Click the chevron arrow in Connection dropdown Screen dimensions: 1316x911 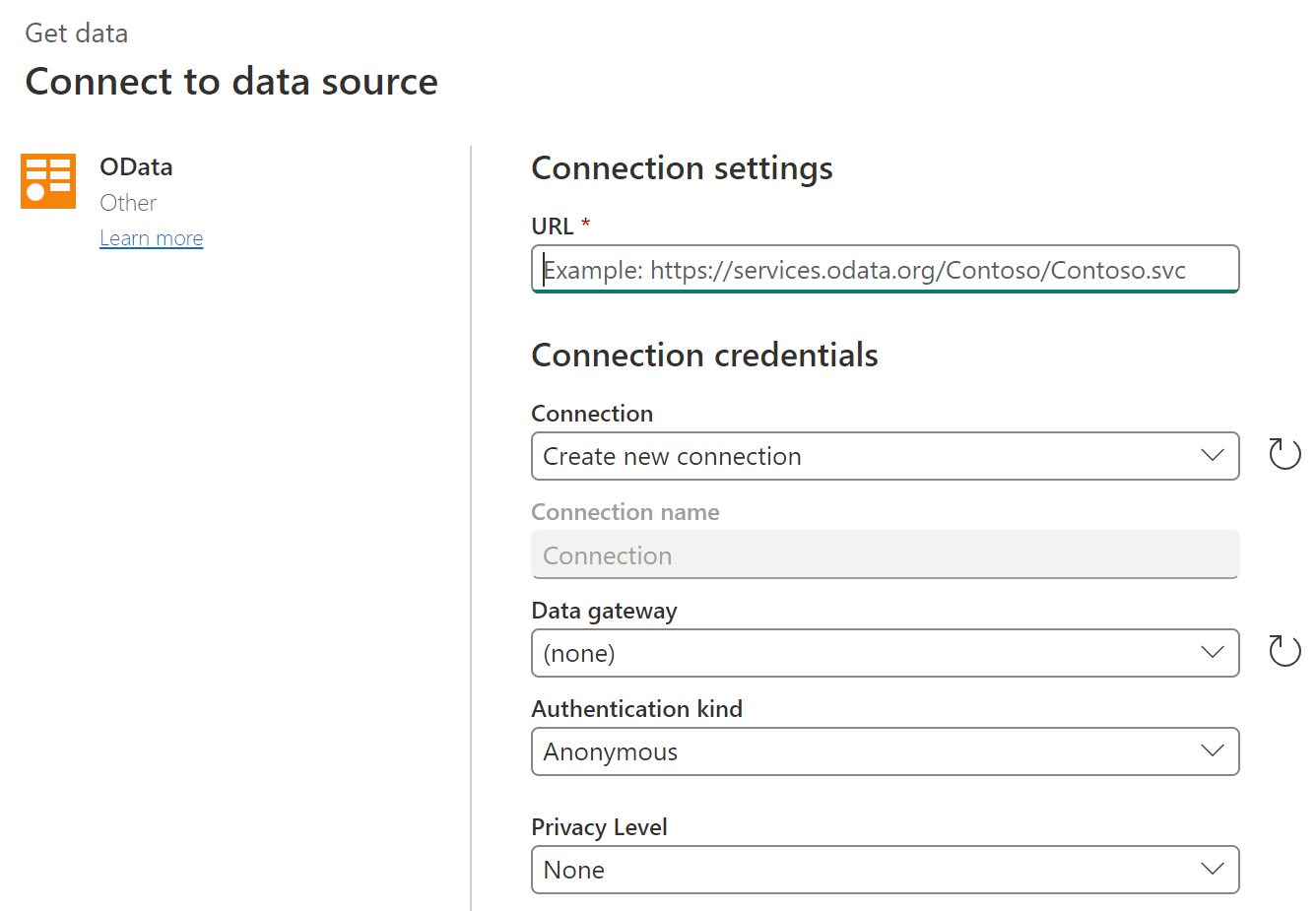[1212, 455]
